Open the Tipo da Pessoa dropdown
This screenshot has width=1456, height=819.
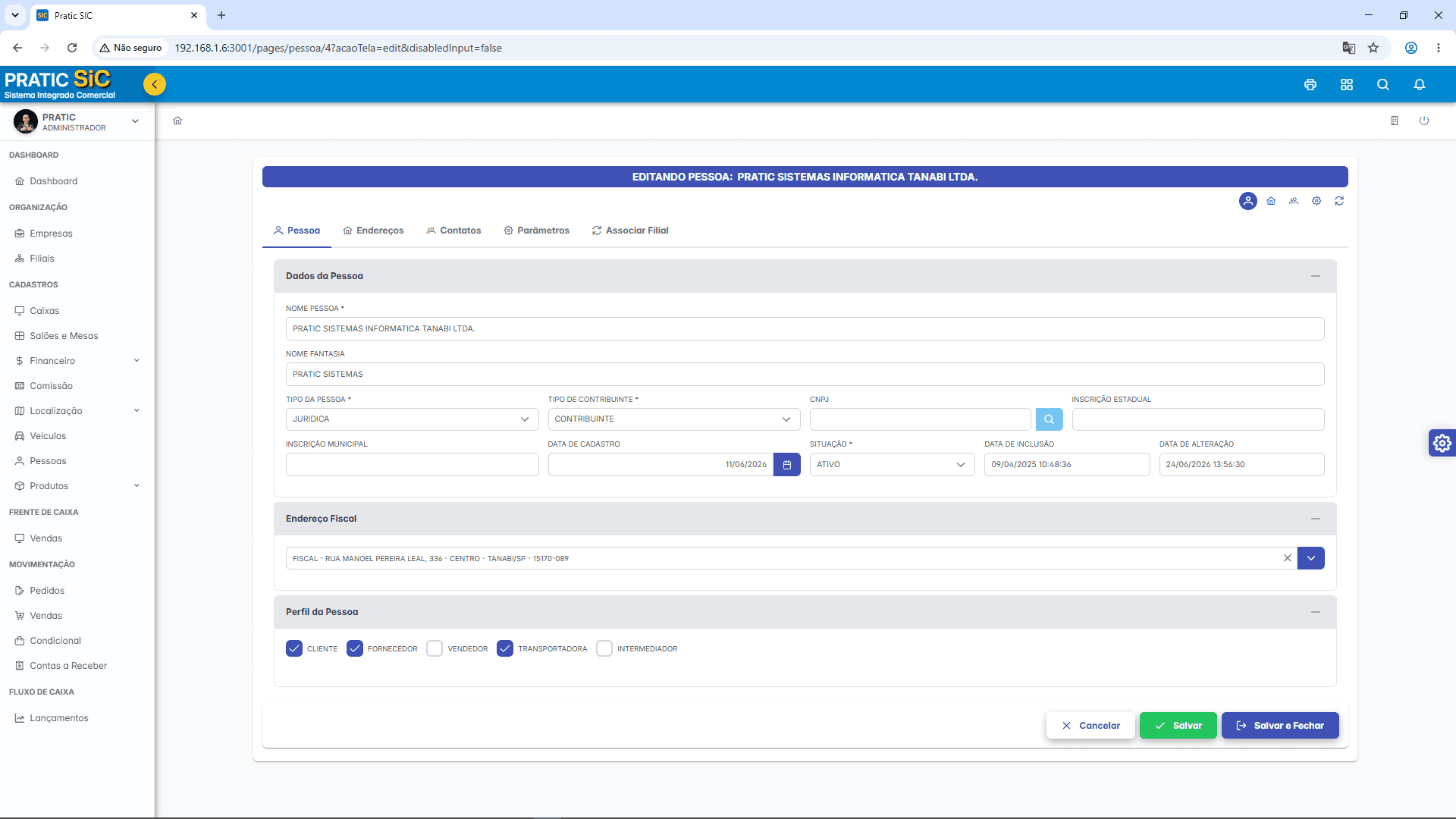pyautogui.click(x=412, y=419)
